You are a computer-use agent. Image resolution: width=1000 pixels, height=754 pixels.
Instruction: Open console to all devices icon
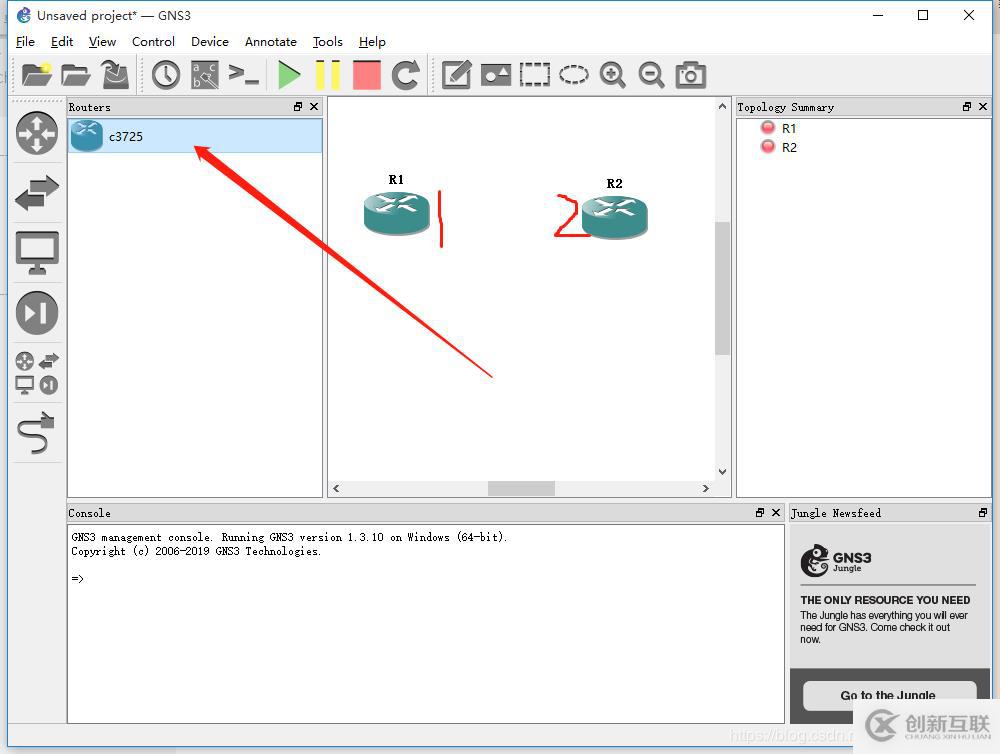click(x=244, y=75)
